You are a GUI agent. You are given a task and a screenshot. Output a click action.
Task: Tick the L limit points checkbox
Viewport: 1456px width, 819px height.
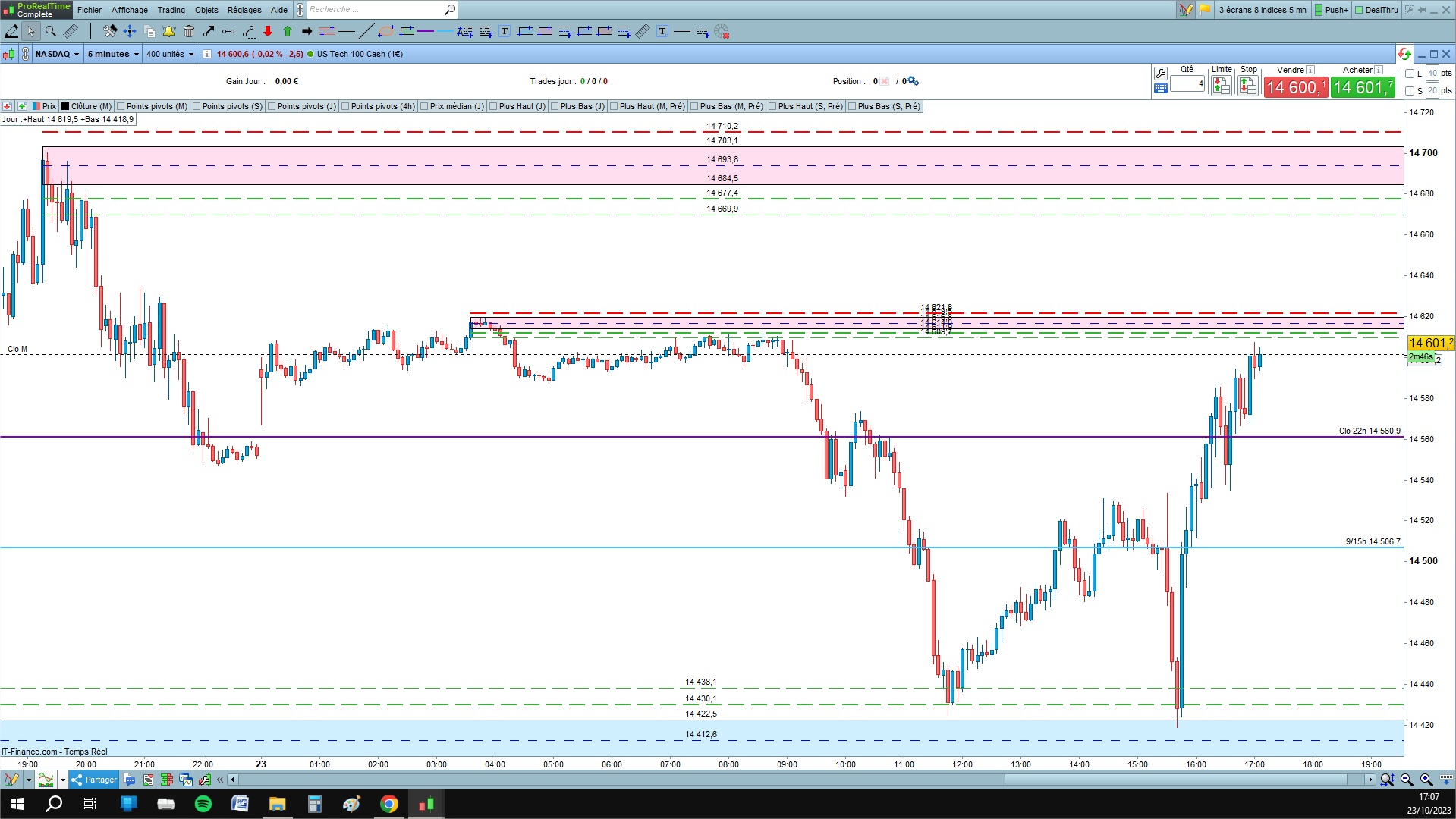tap(1410, 74)
